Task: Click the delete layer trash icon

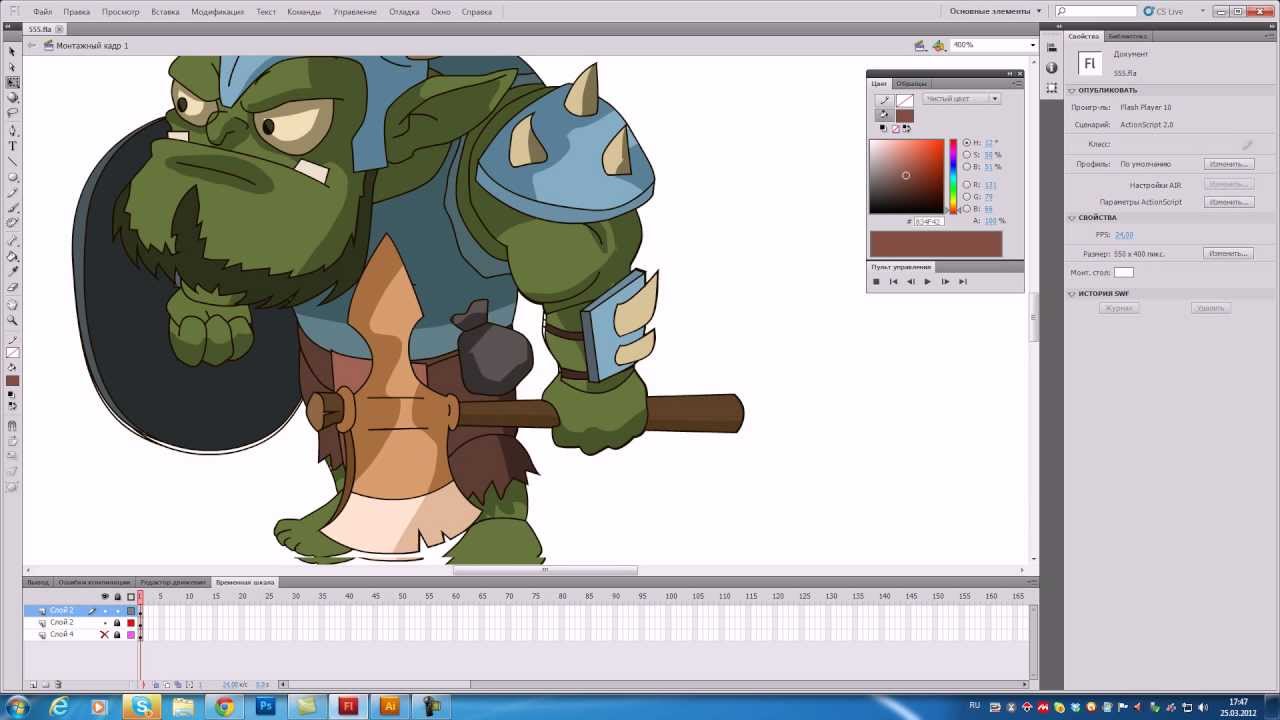Action: pyautogui.click(x=58, y=685)
